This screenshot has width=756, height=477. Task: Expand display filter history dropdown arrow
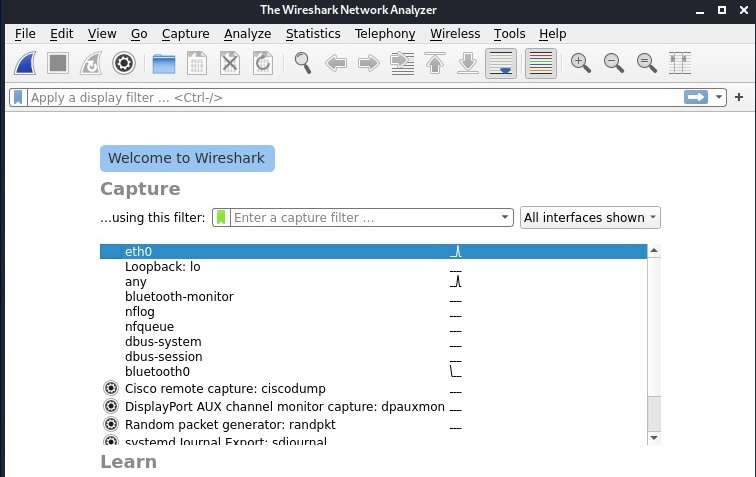(x=718, y=97)
